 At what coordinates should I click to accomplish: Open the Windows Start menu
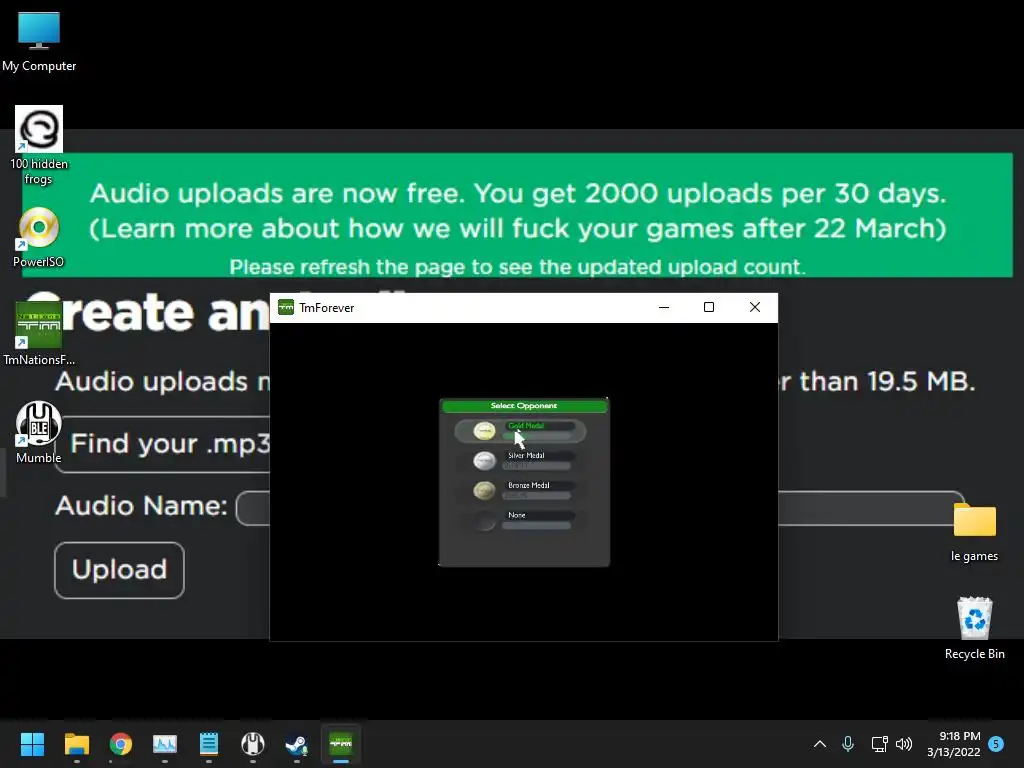click(32, 744)
